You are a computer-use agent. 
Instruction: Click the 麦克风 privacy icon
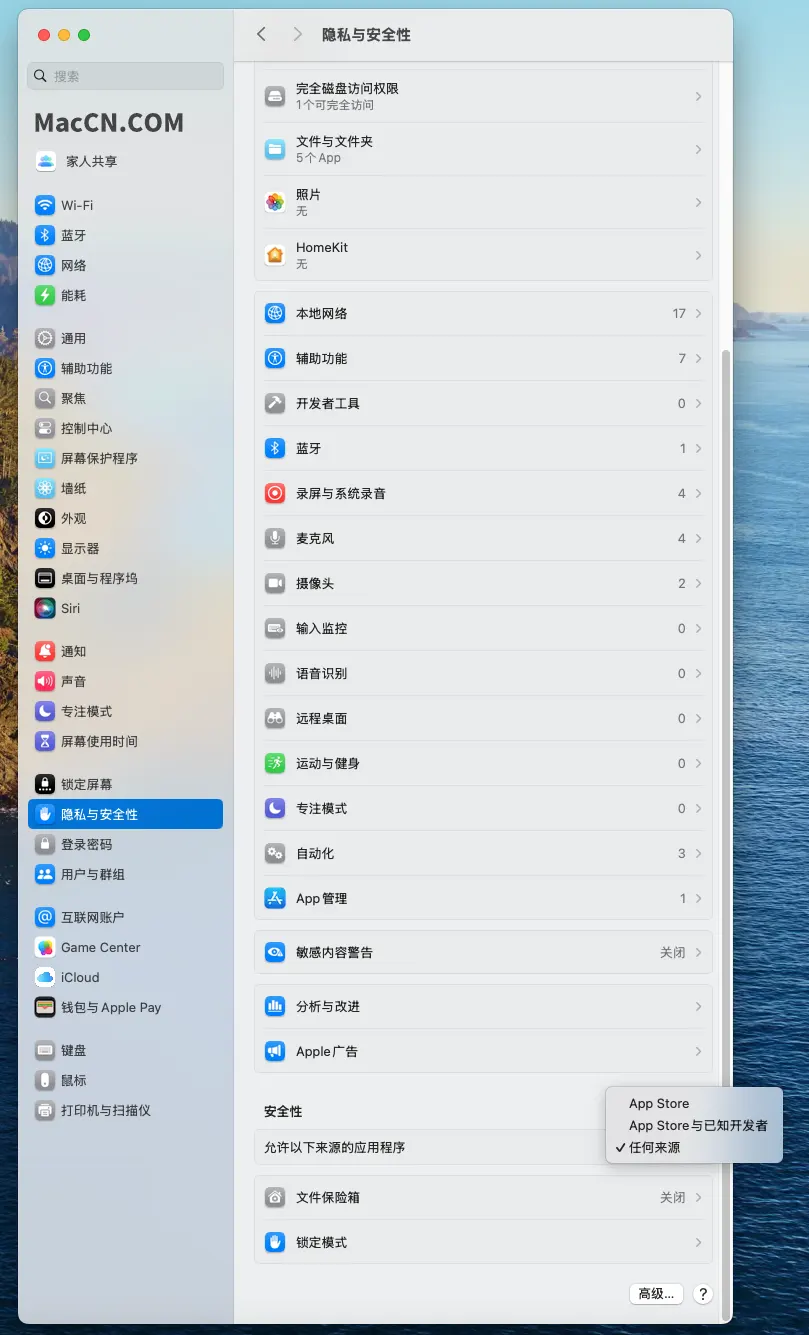pos(274,538)
